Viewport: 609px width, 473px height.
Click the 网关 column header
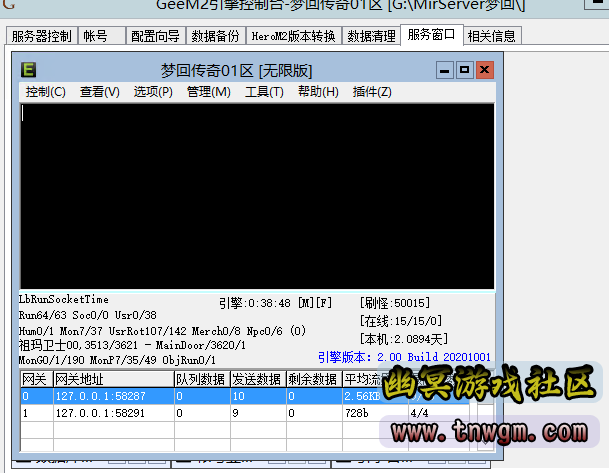click(x=37, y=379)
